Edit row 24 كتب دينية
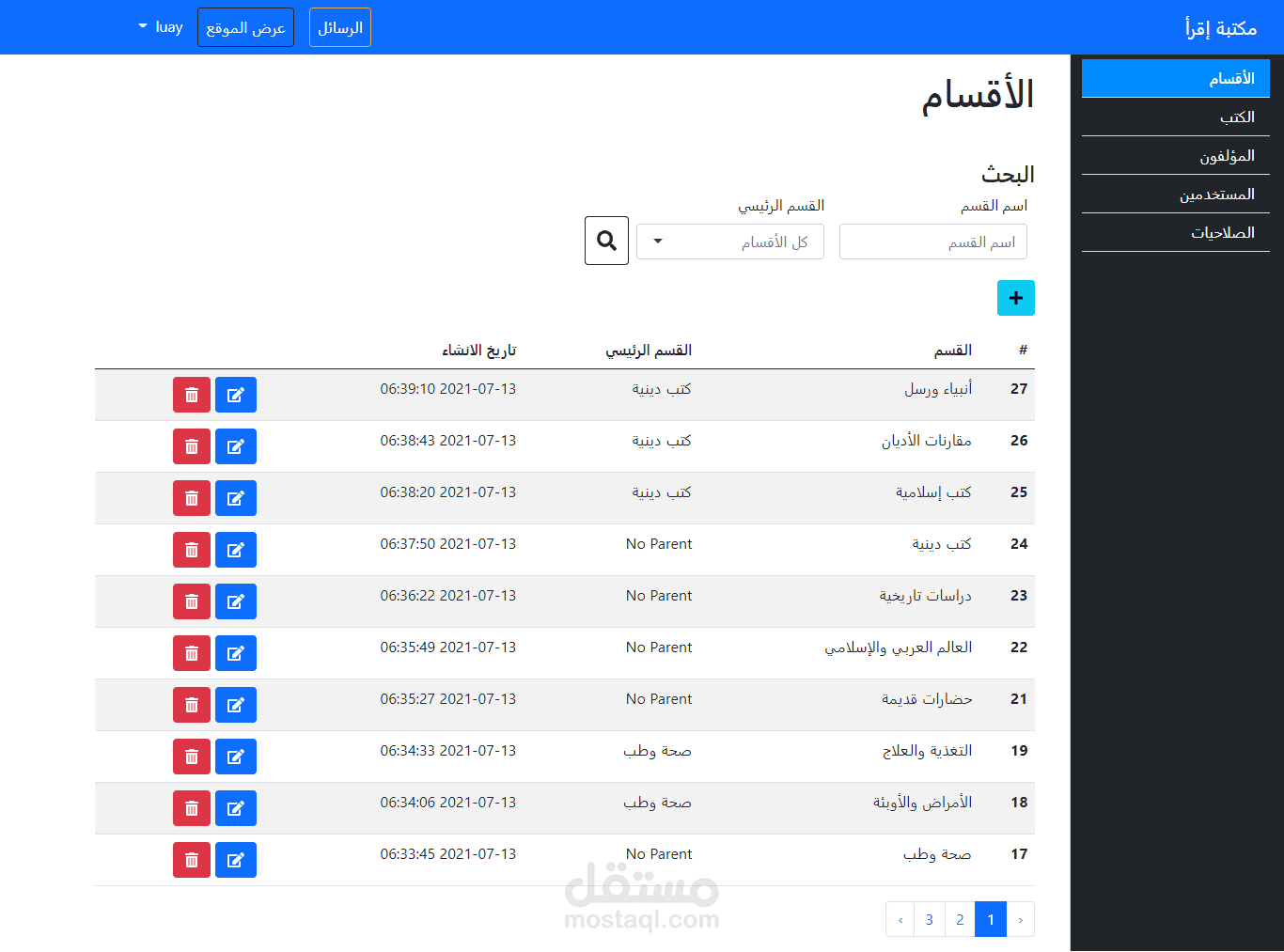Screen dimensions: 1284x952 click(235, 550)
